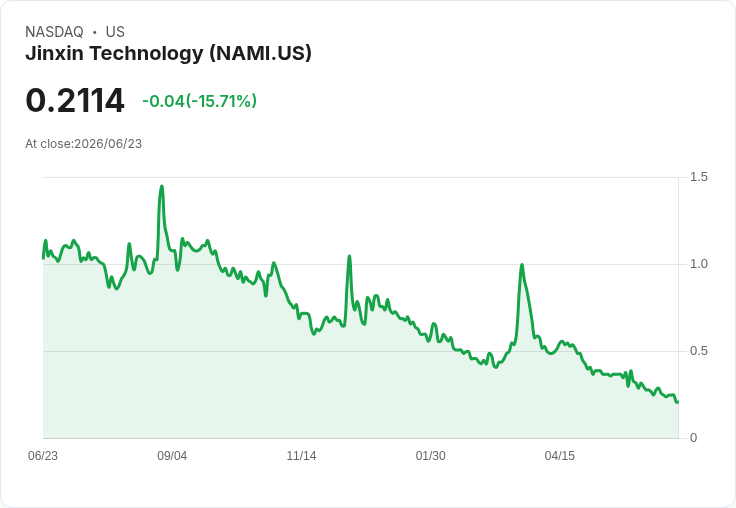Click the 0.5 y-axis price label

click(x=698, y=351)
